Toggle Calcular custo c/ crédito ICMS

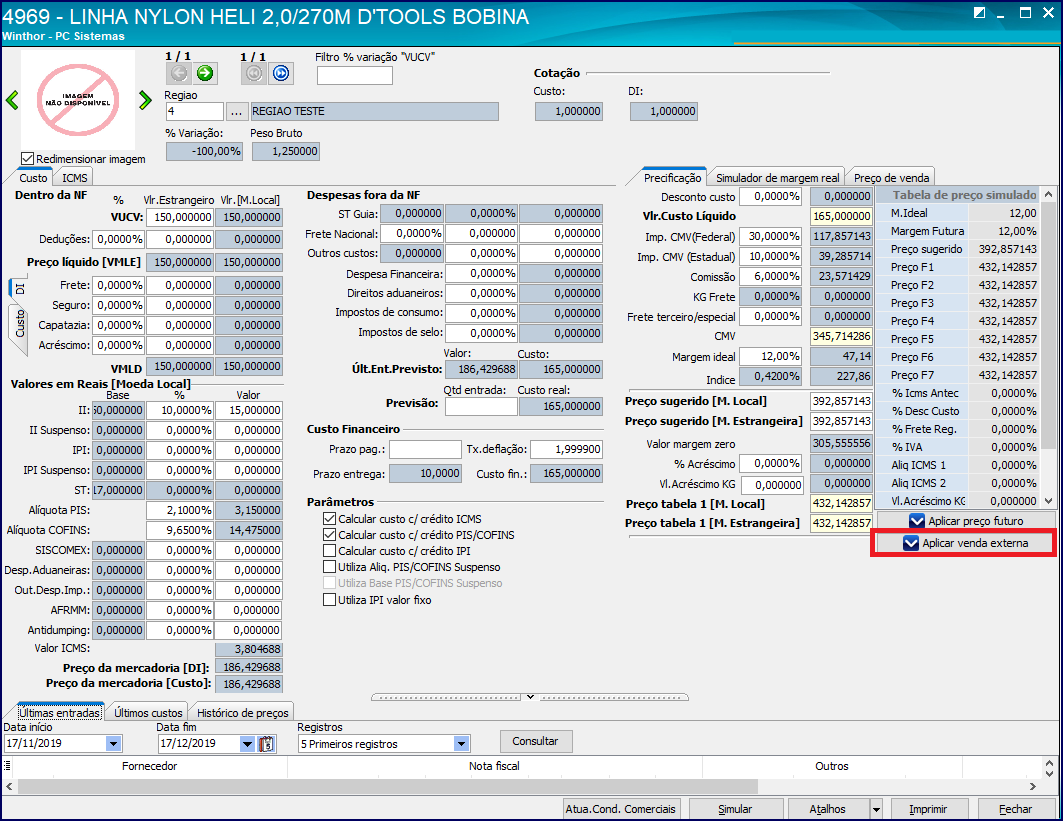[329, 519]
